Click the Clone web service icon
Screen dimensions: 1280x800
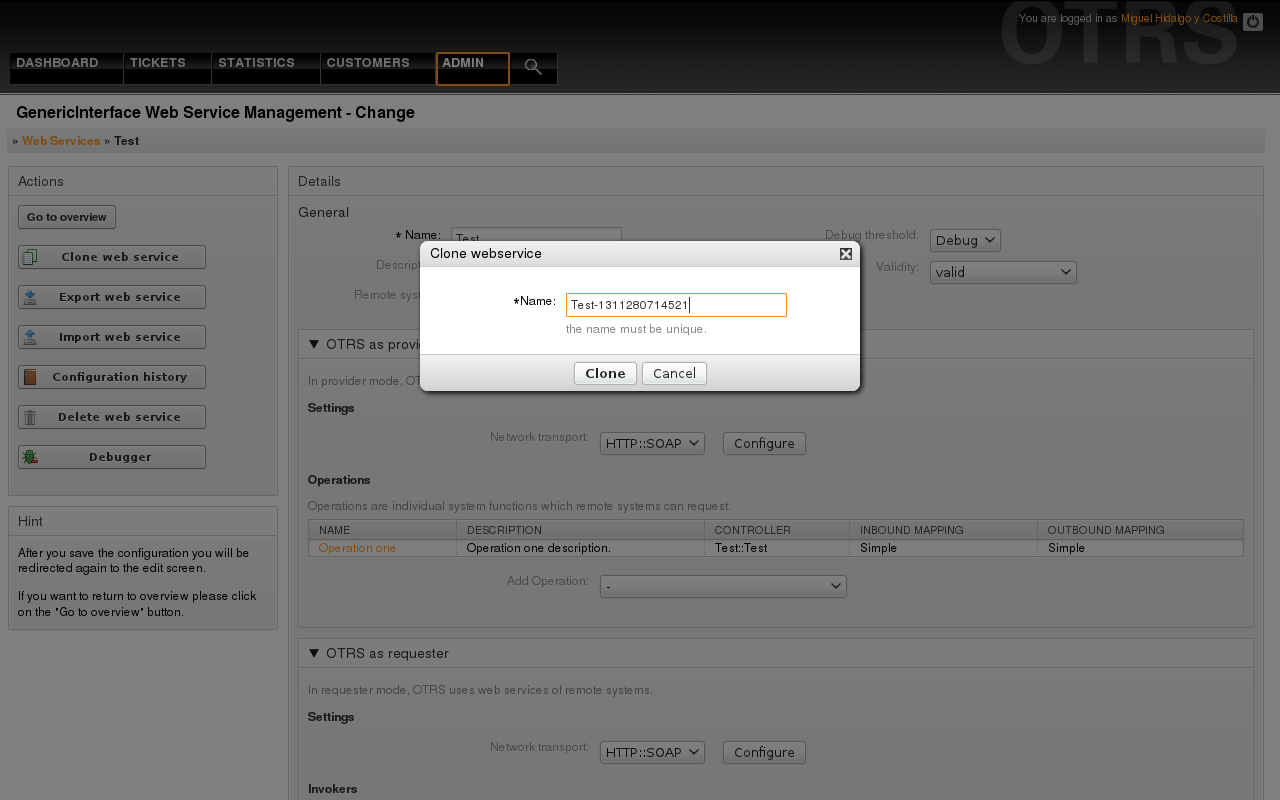(x=30, y=257)
